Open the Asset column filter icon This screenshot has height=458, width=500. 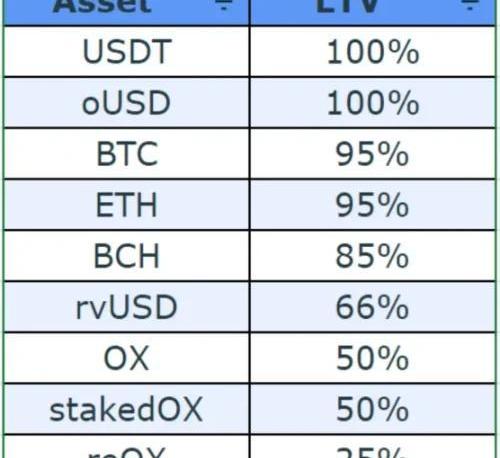(224, 5)
